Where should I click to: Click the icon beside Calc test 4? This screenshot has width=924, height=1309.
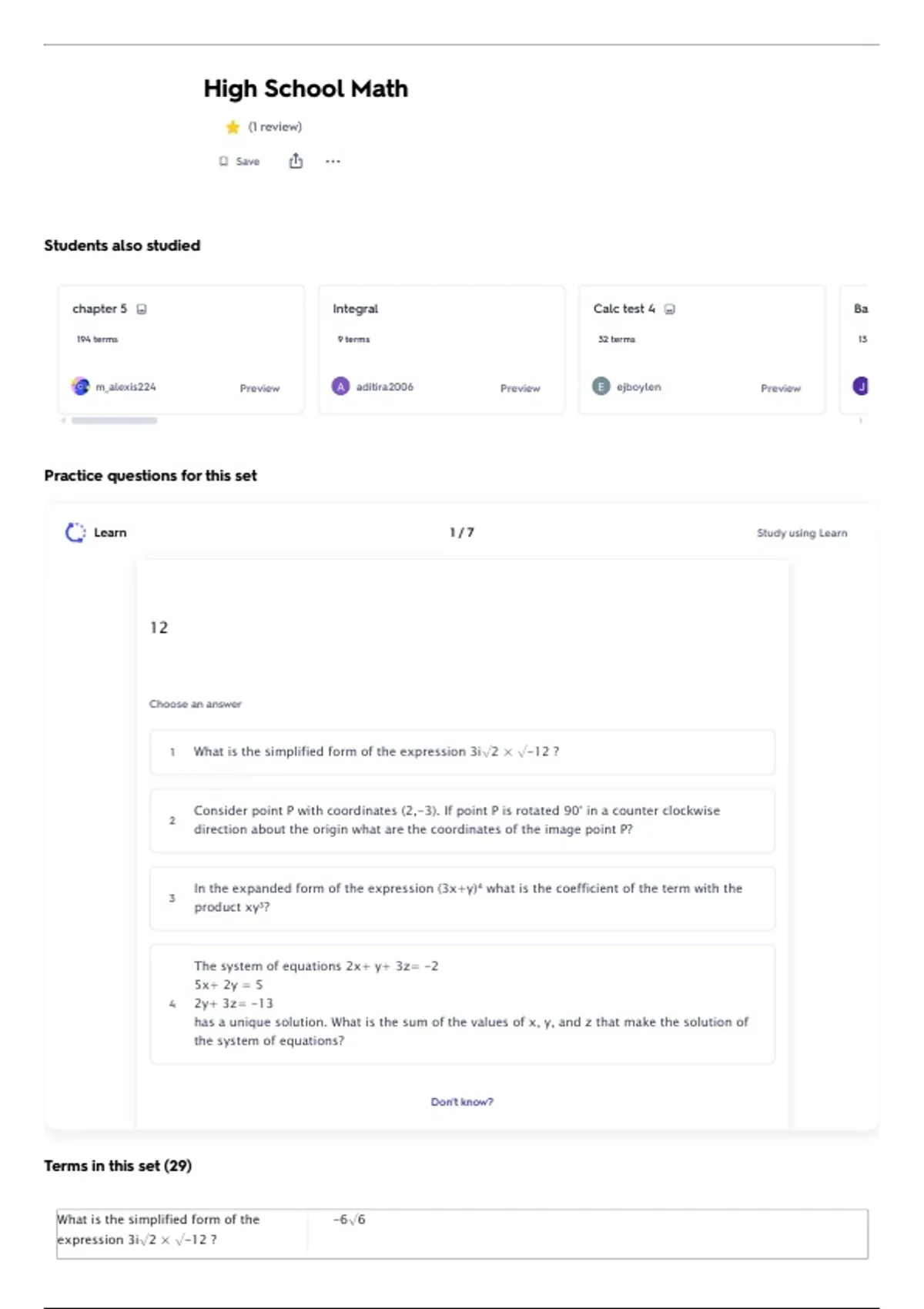click(x=670, y=310)
